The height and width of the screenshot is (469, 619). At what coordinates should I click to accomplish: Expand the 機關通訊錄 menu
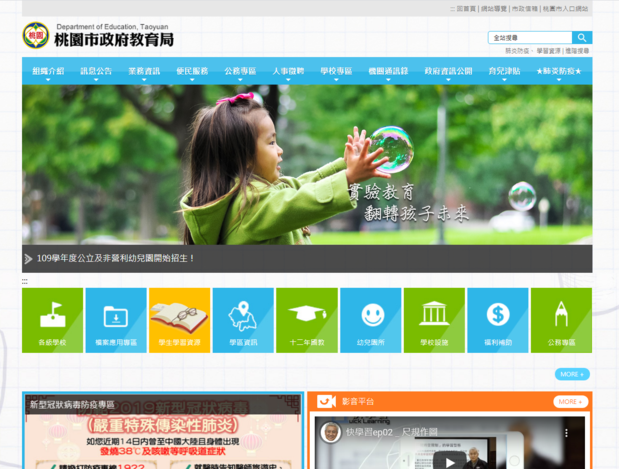click(388, 71)
